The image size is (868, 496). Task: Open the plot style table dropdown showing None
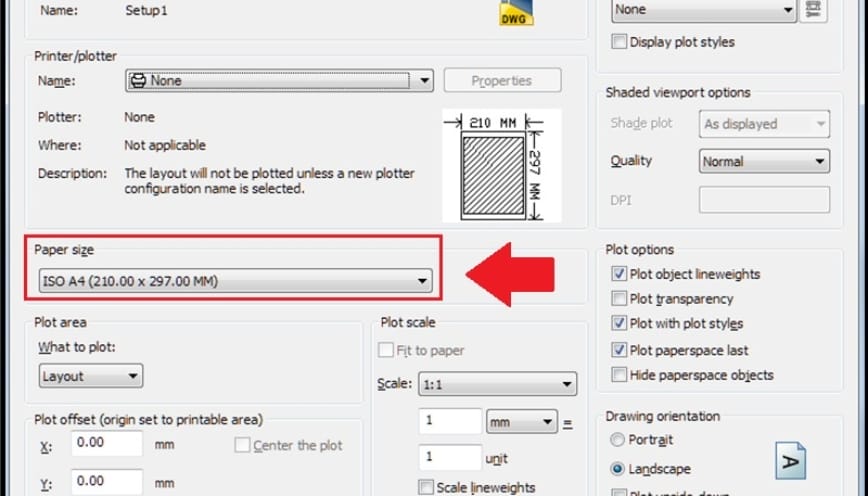(x=704, y=10)
